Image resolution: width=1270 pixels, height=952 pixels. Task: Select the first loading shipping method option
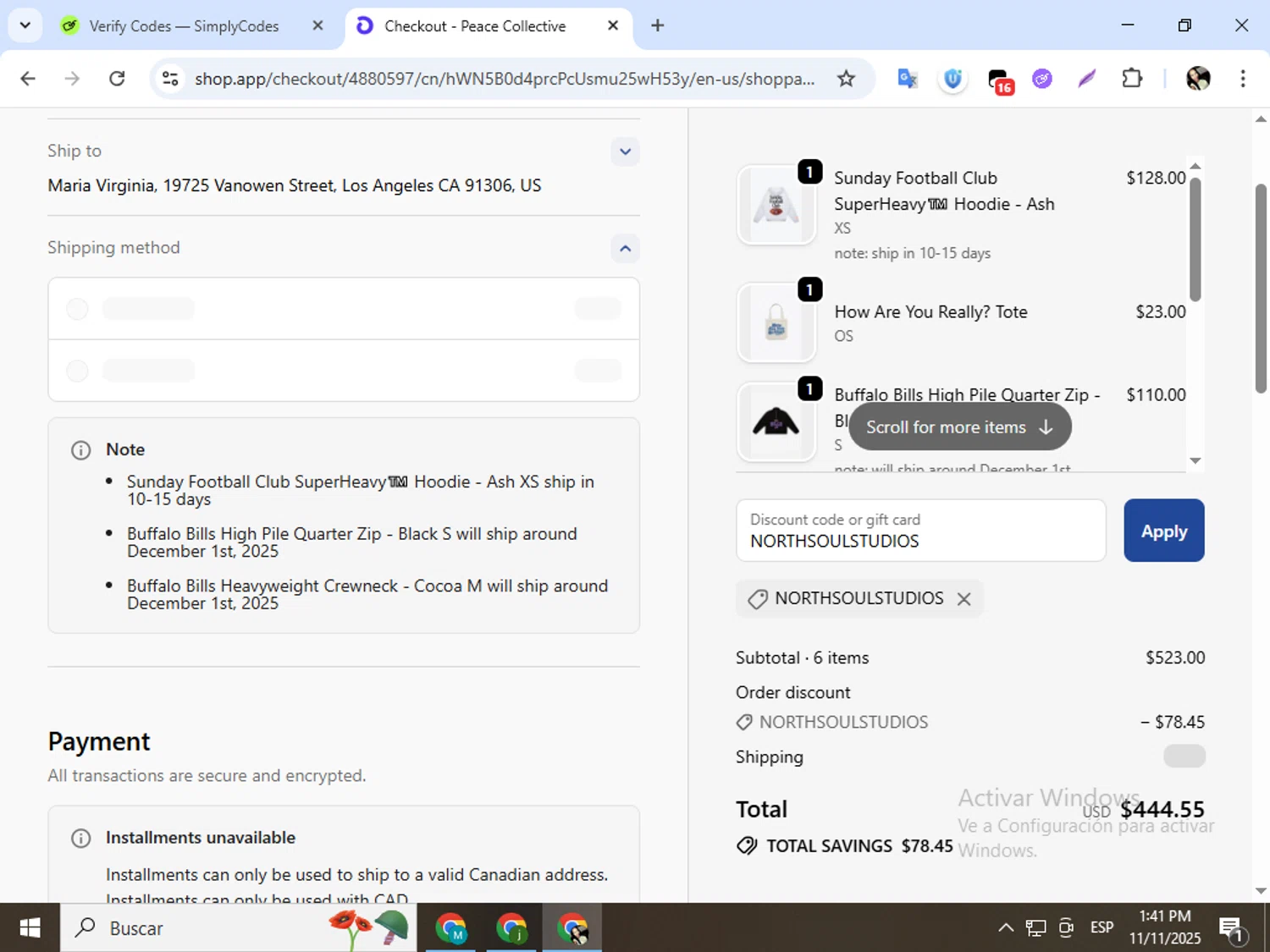click(x=344, y=309)
